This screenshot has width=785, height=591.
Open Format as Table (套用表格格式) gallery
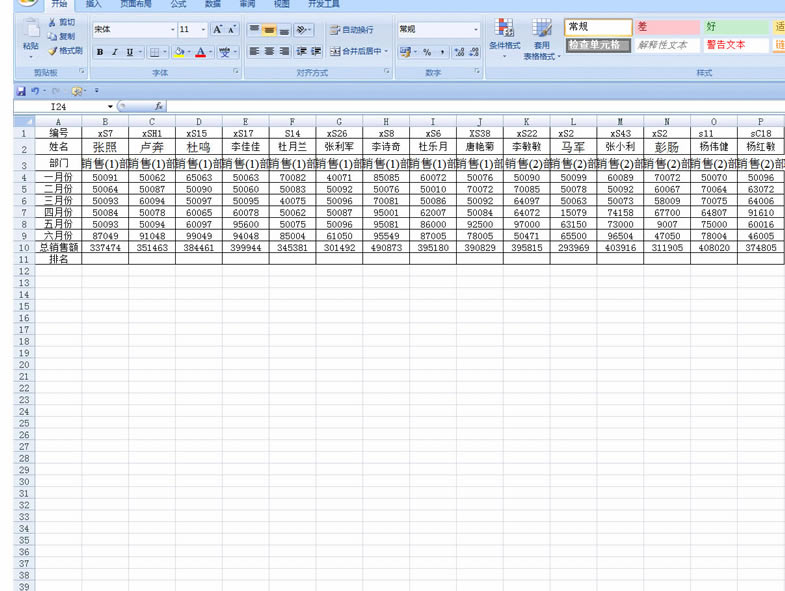click(x=542, y=39)
